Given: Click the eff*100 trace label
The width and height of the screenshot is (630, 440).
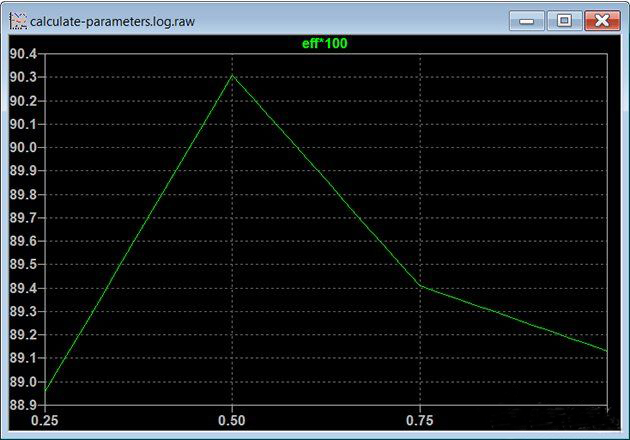Looking at the screenshot, I should 324,43.
